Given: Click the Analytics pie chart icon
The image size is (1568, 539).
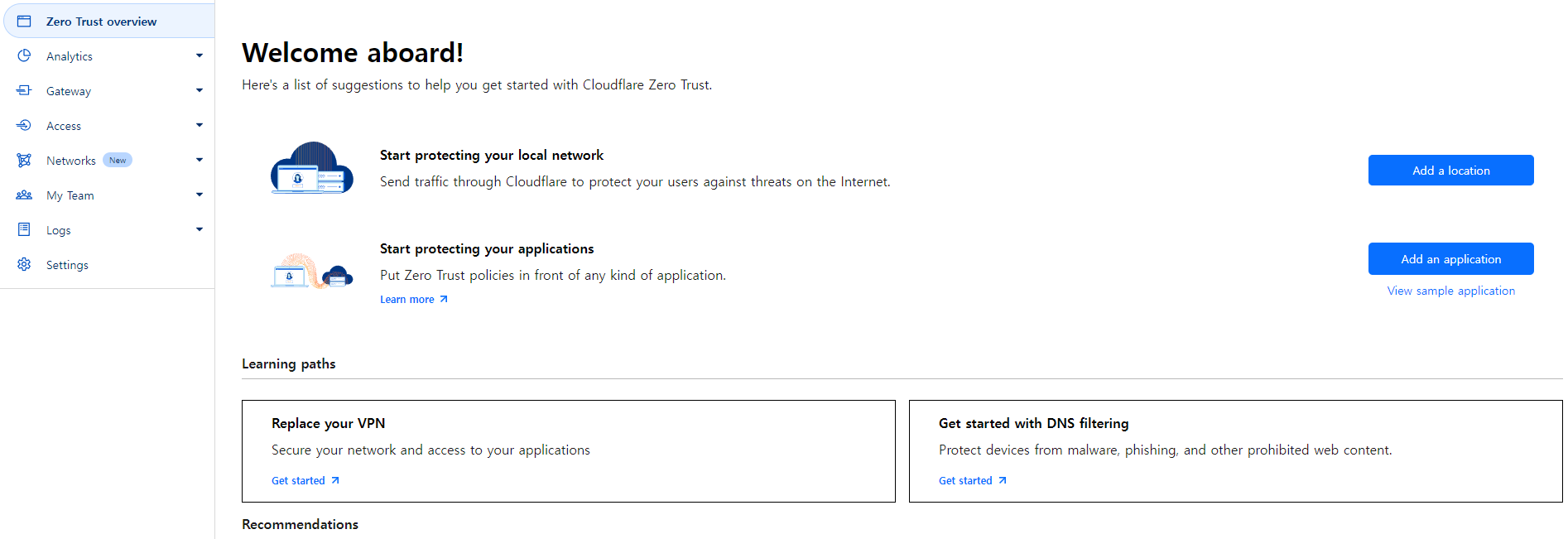Looking at the screenshot, I should click(24, 55).
